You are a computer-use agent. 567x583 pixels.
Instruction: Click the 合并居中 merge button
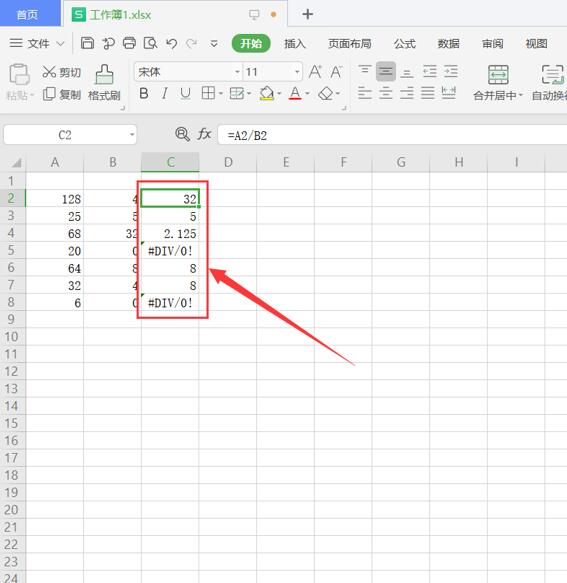click(x=498, y=83)
